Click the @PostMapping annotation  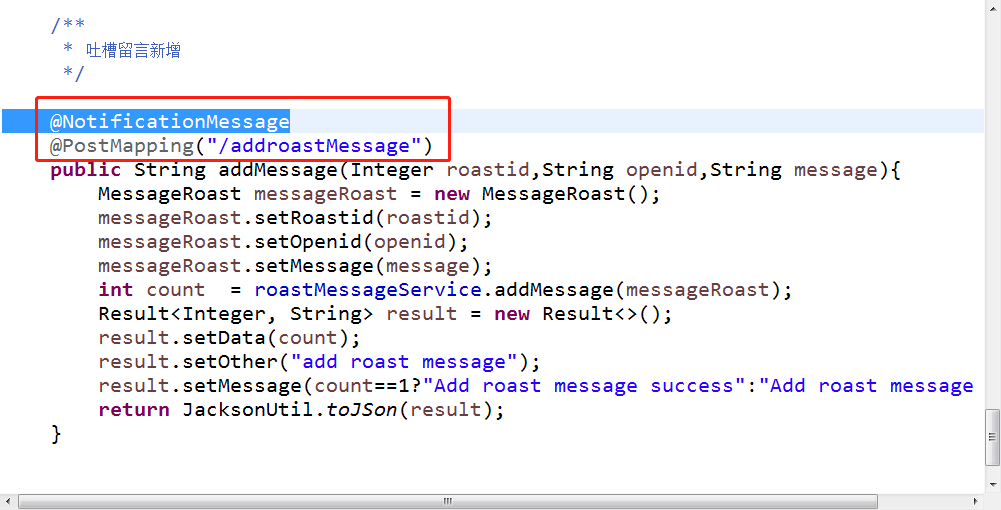coord(121,146)
